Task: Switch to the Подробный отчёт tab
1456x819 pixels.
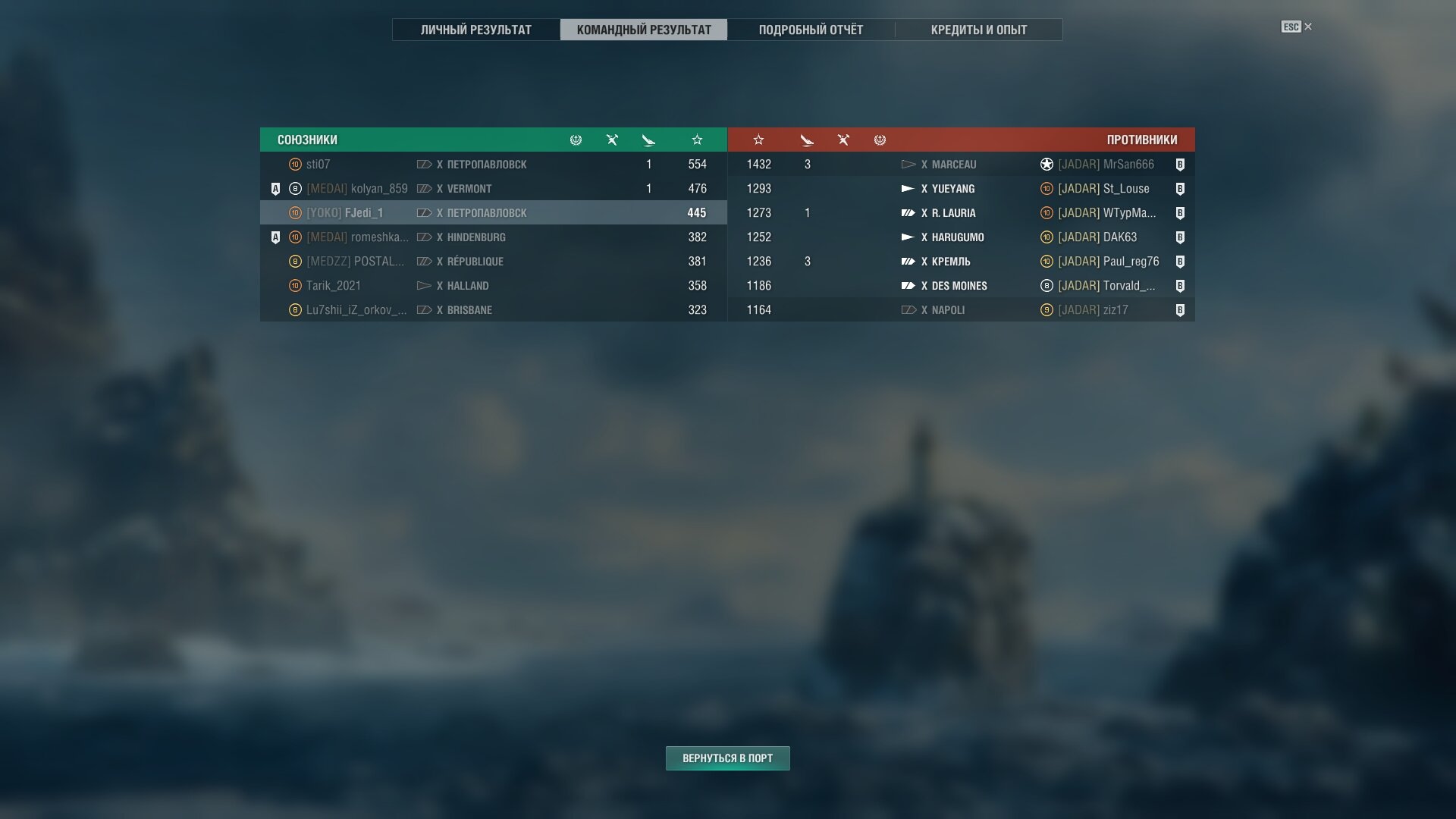Action: pos(811,30)
